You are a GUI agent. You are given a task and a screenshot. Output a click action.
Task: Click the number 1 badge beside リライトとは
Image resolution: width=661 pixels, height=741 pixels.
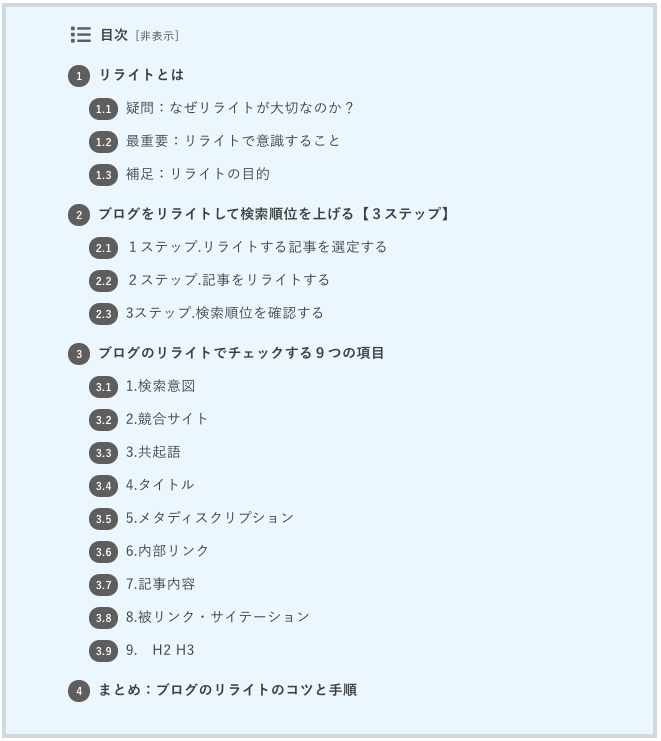tap(79, 76)
